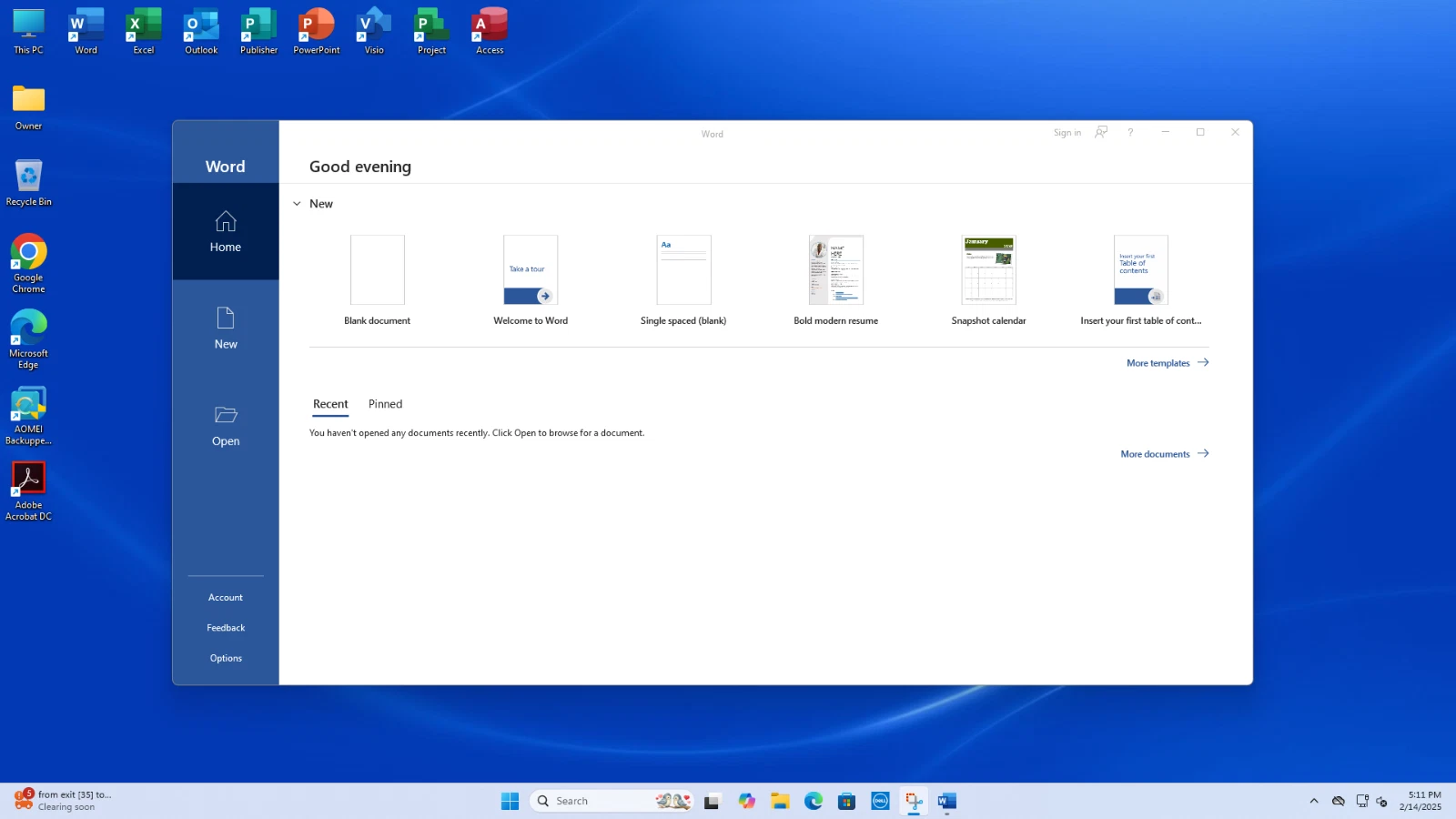Open the clock and date in taskbar

pos(1421,801)
